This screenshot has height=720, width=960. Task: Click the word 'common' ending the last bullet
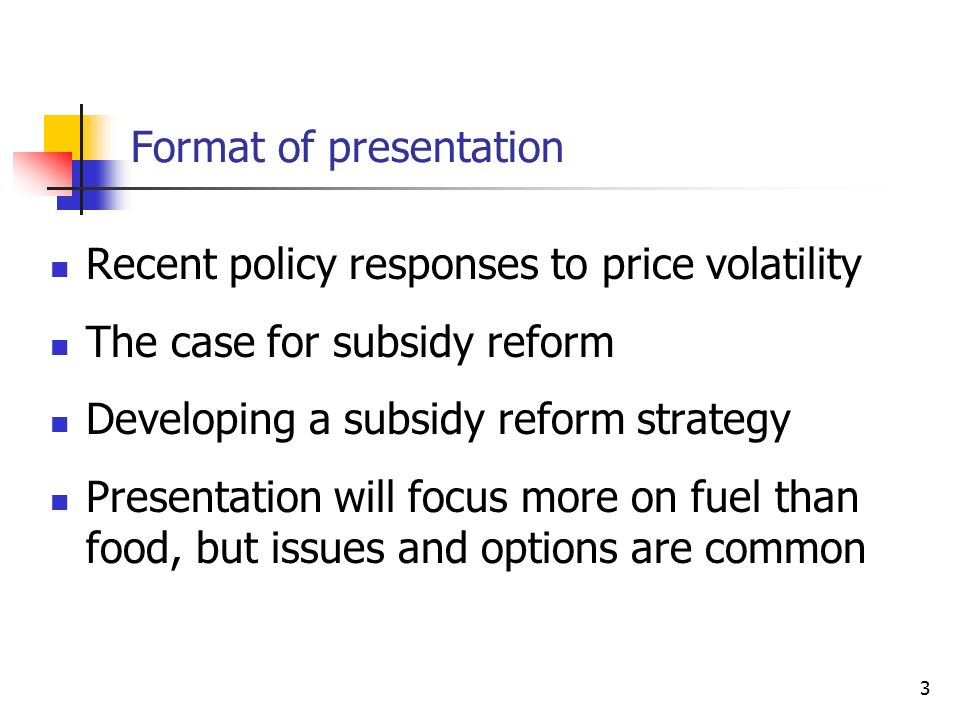(785, 550)
